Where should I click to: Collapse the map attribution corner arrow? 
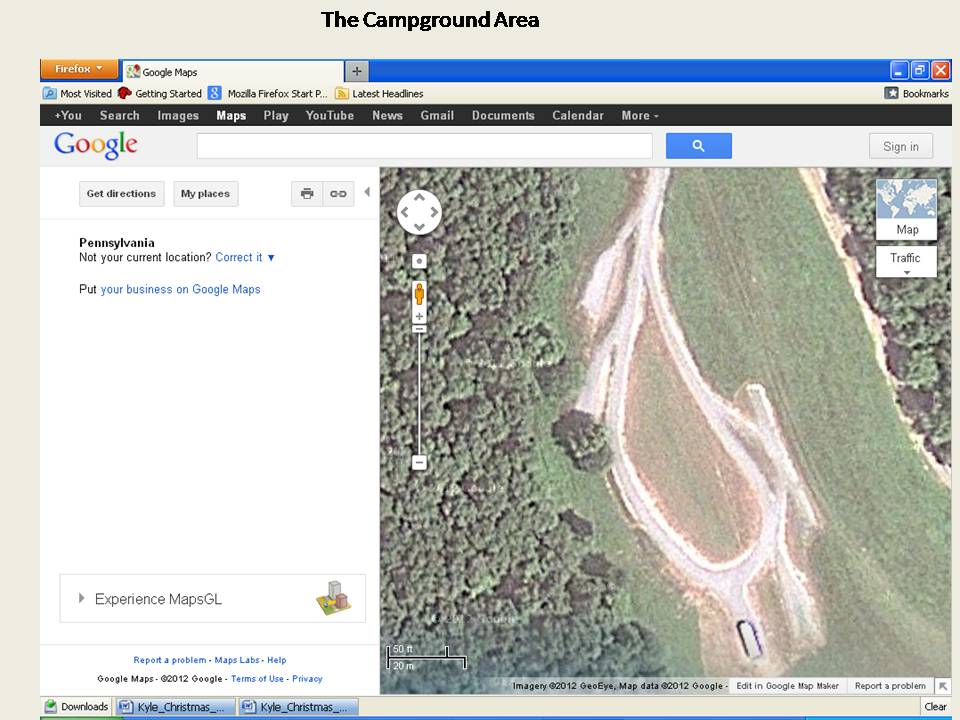tap(943, 686)
